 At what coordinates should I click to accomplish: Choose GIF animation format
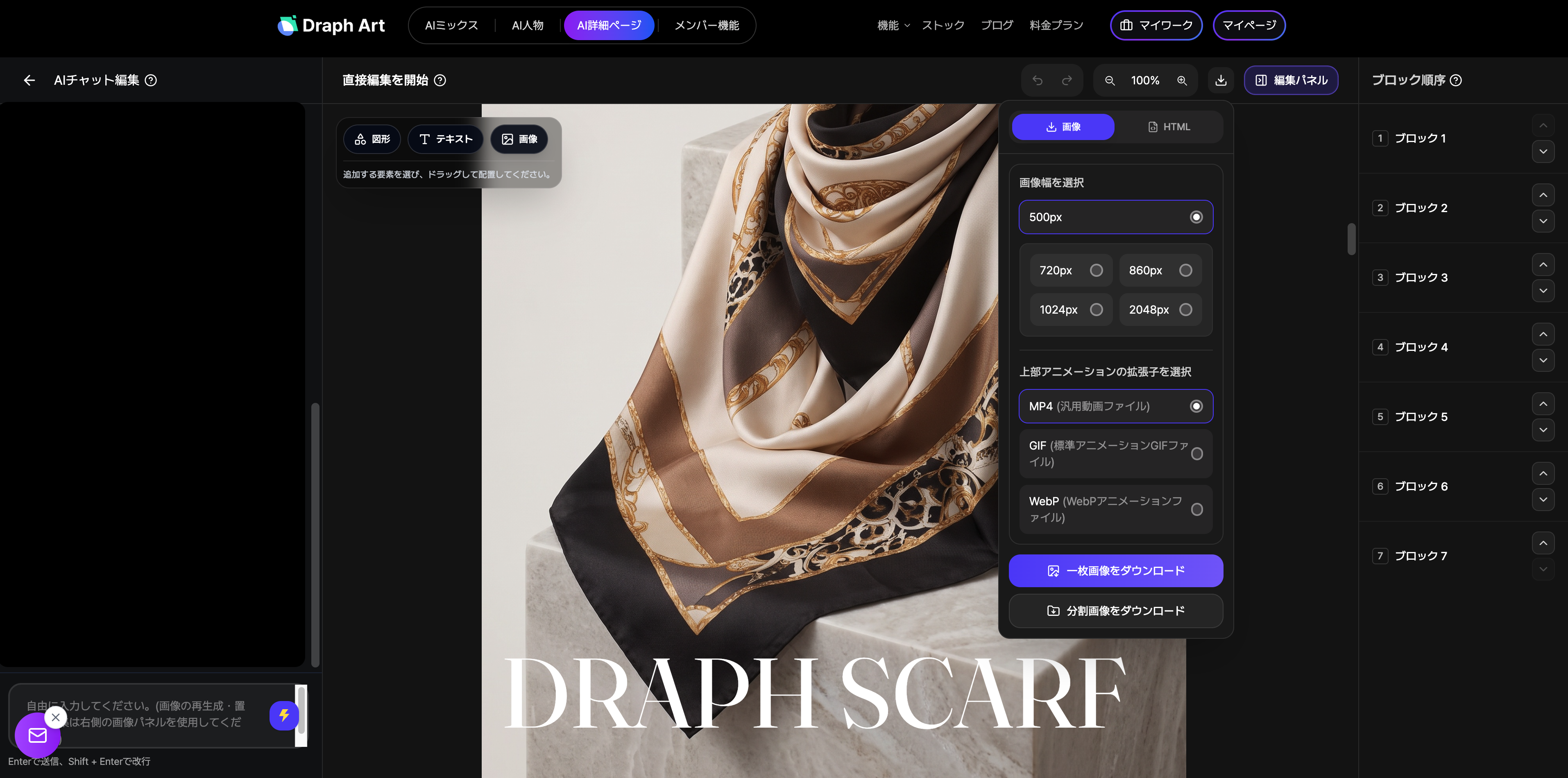pos(1116,454)
